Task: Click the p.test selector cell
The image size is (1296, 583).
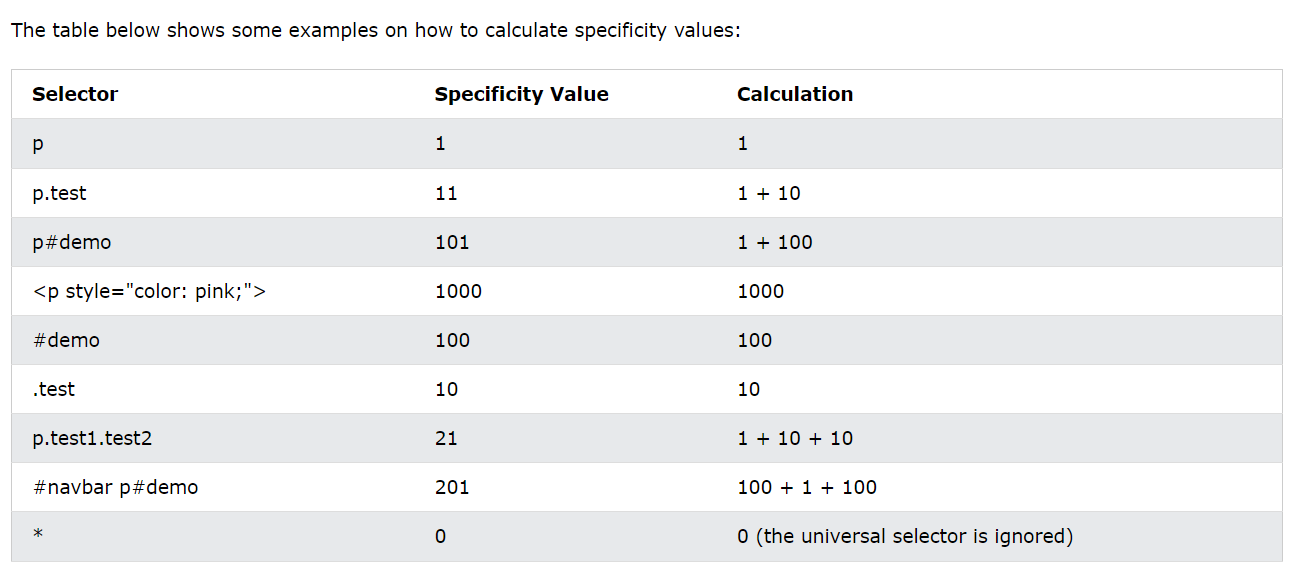Action: click(59, 193)
